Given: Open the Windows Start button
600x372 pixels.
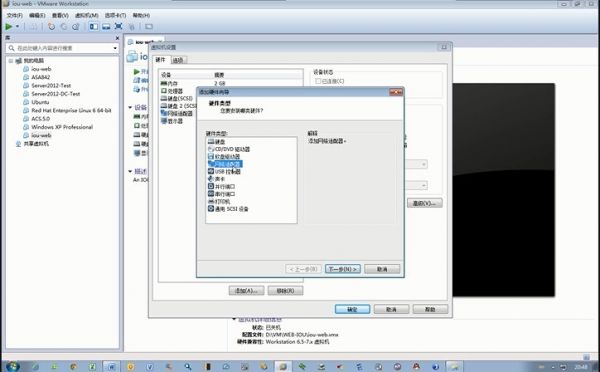Looking at the screenshot, I should pos(12,366).
